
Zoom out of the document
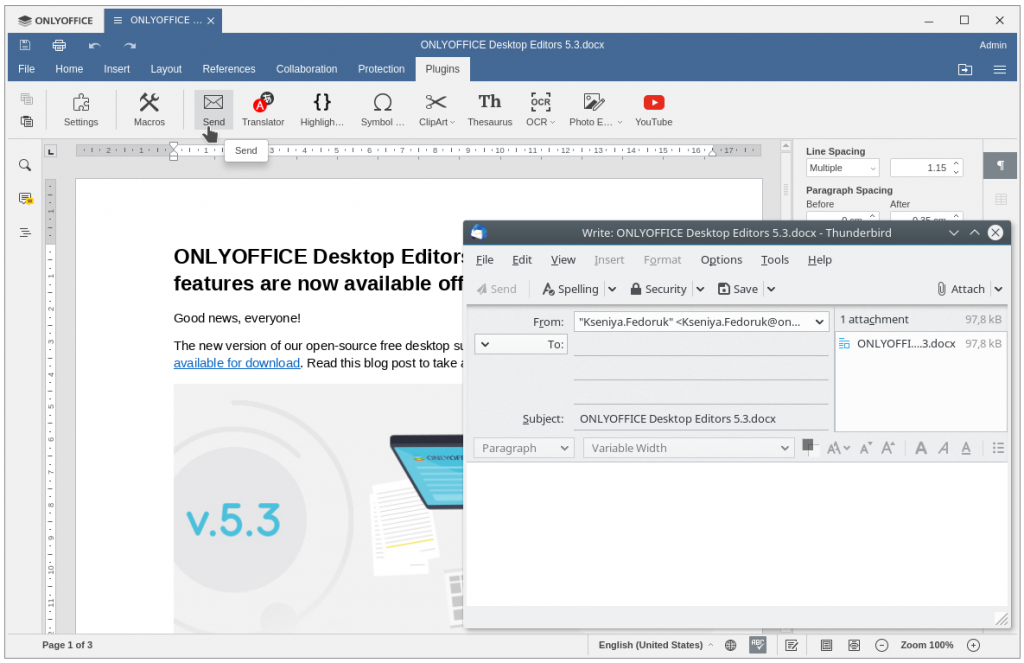[x=882, y=645]
